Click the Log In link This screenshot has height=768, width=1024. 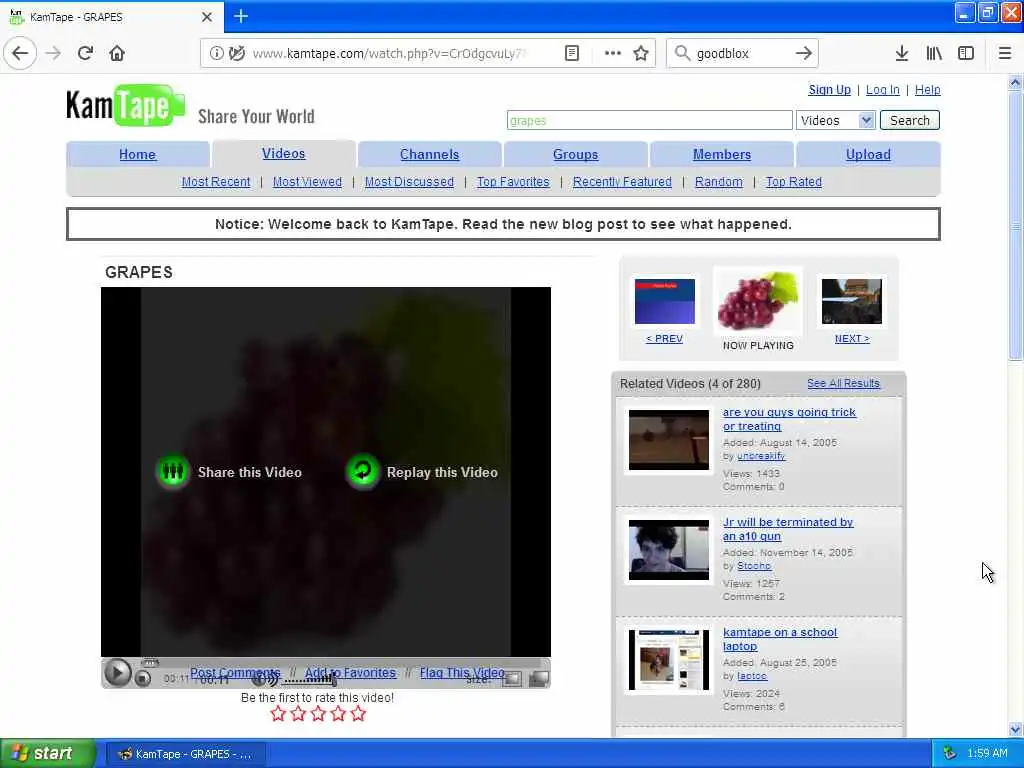coord(882,90)
